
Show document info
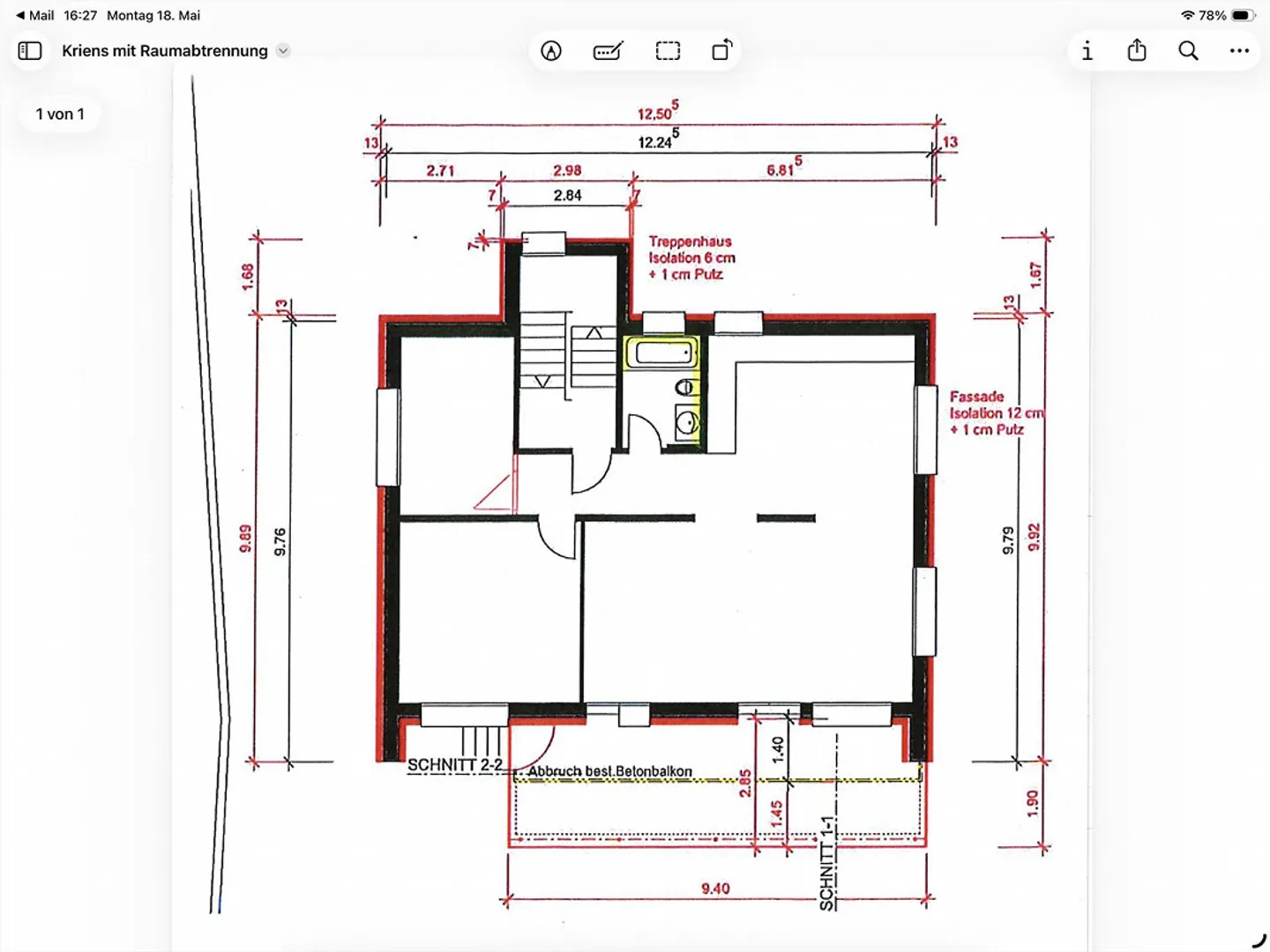coord(1087,51)
